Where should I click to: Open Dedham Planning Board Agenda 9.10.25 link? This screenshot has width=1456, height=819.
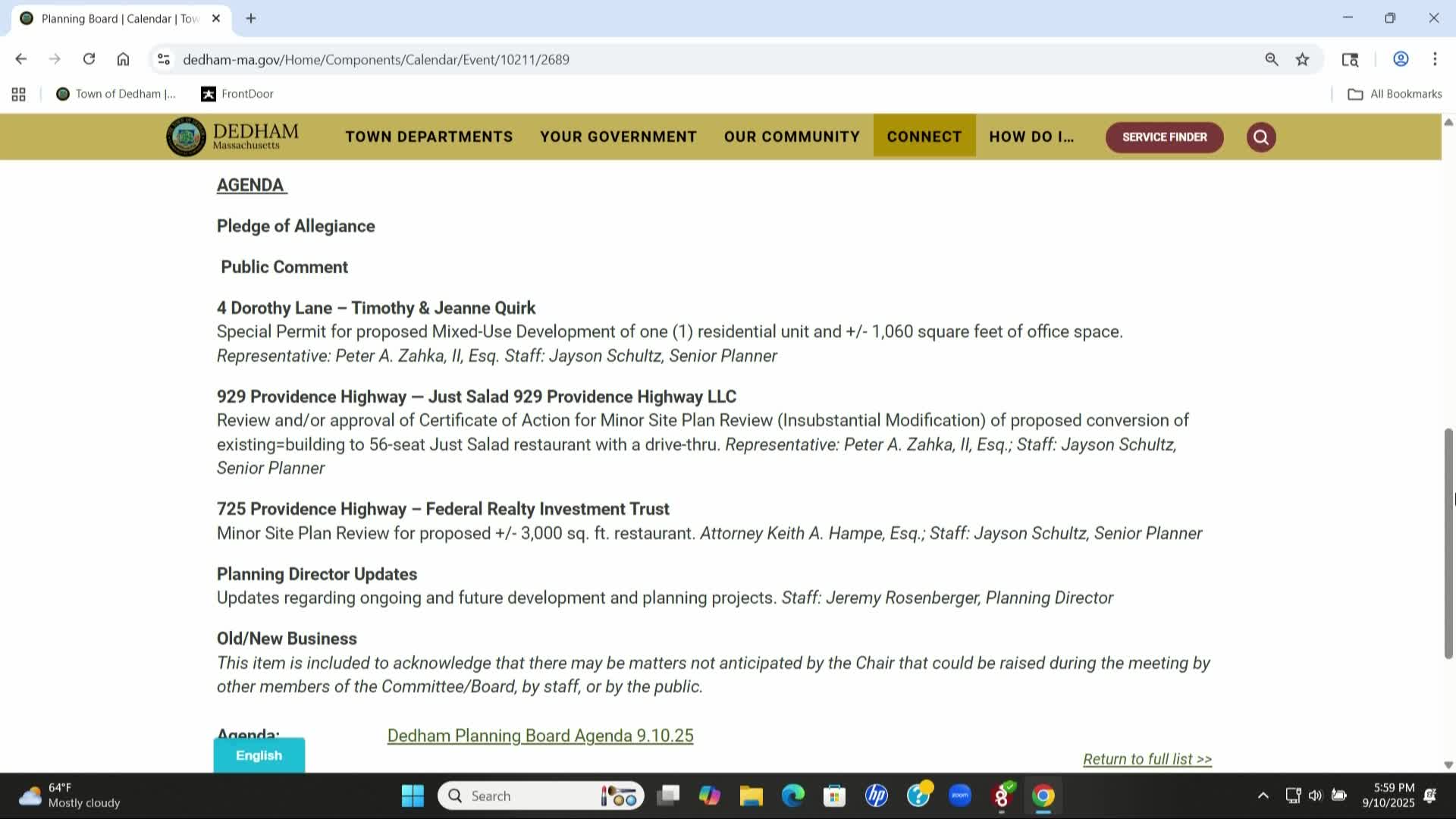[539, 735]
